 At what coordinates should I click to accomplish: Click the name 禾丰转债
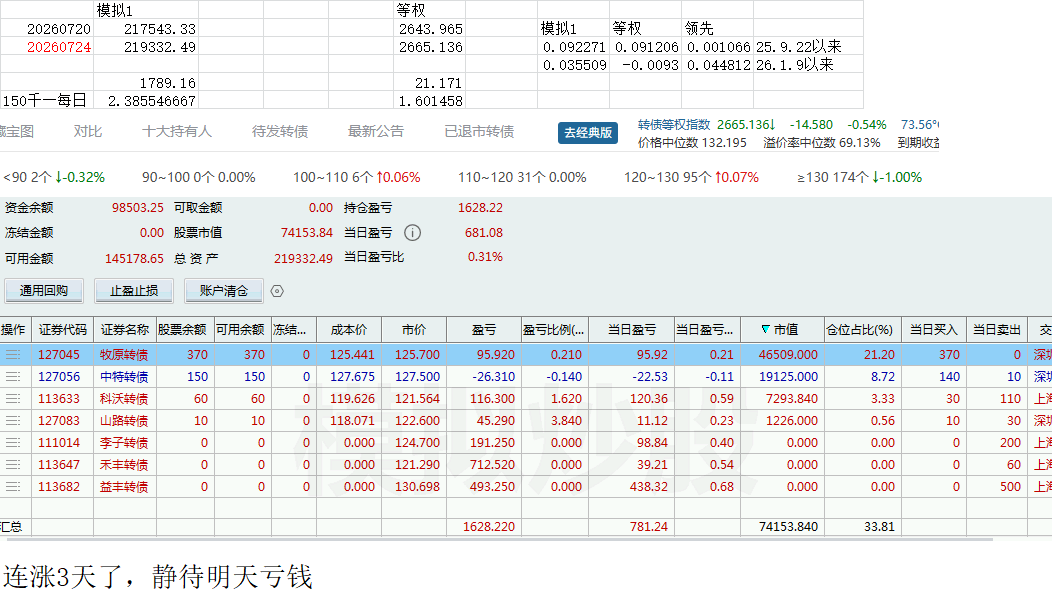pyautogui.click(x=124, y=464)
